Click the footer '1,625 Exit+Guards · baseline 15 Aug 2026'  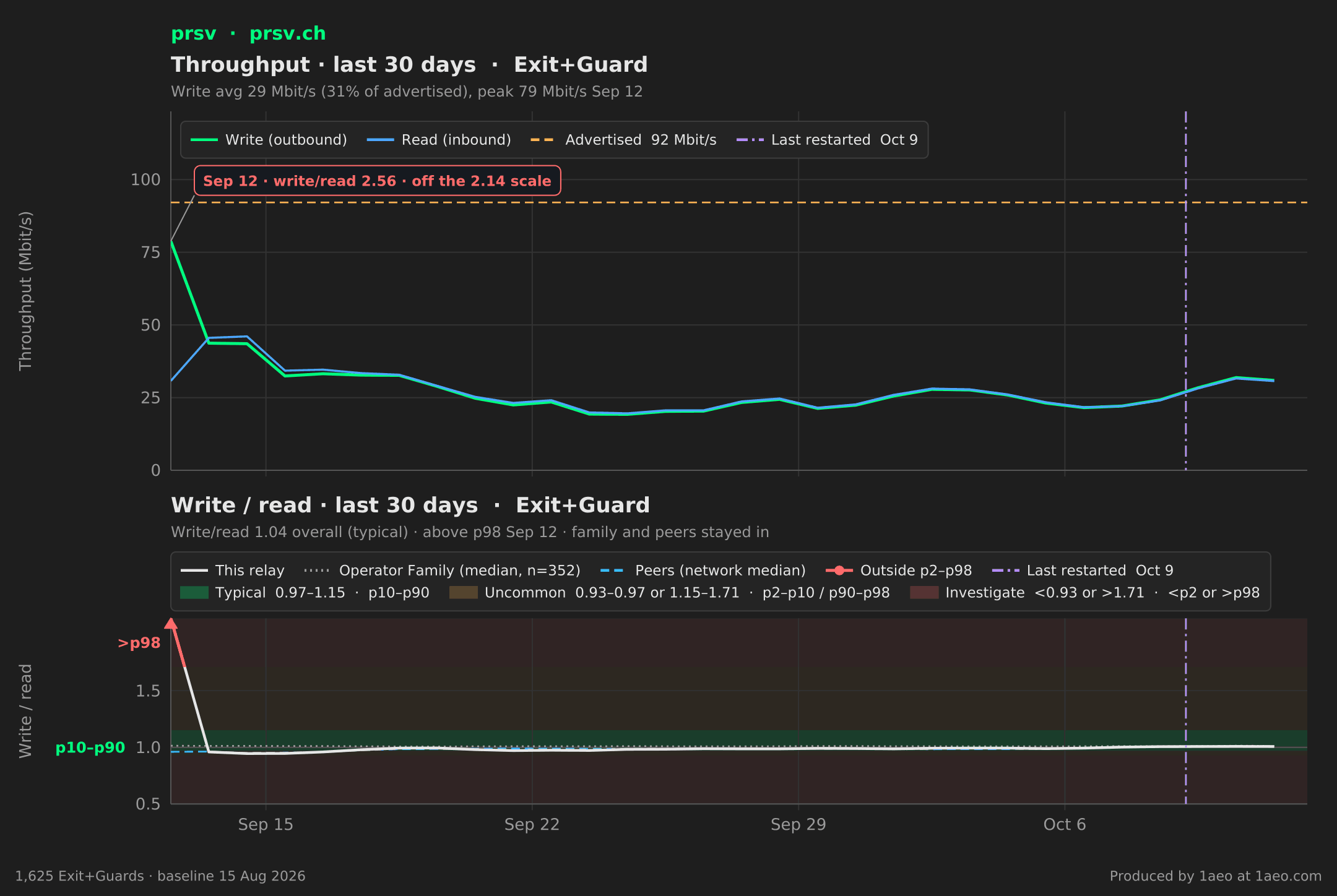[x=160, y=876]
